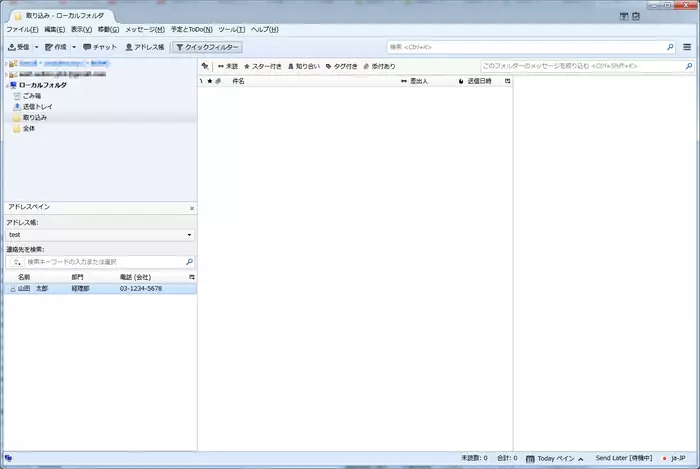Click the magnifier icon in contact search box
This screenshot has width=700, height=469.
189,261
